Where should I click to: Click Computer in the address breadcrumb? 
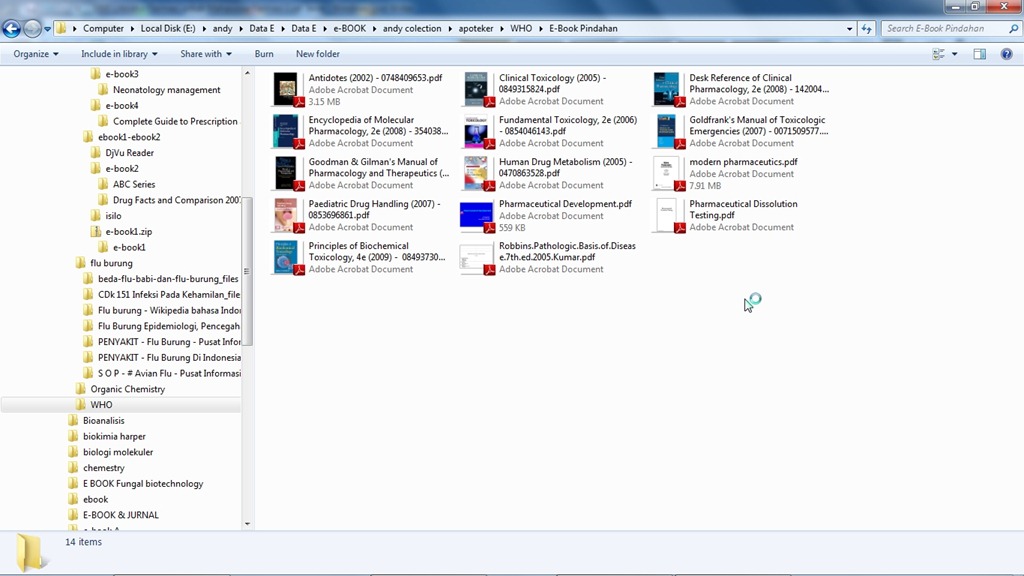click(103, 29)
